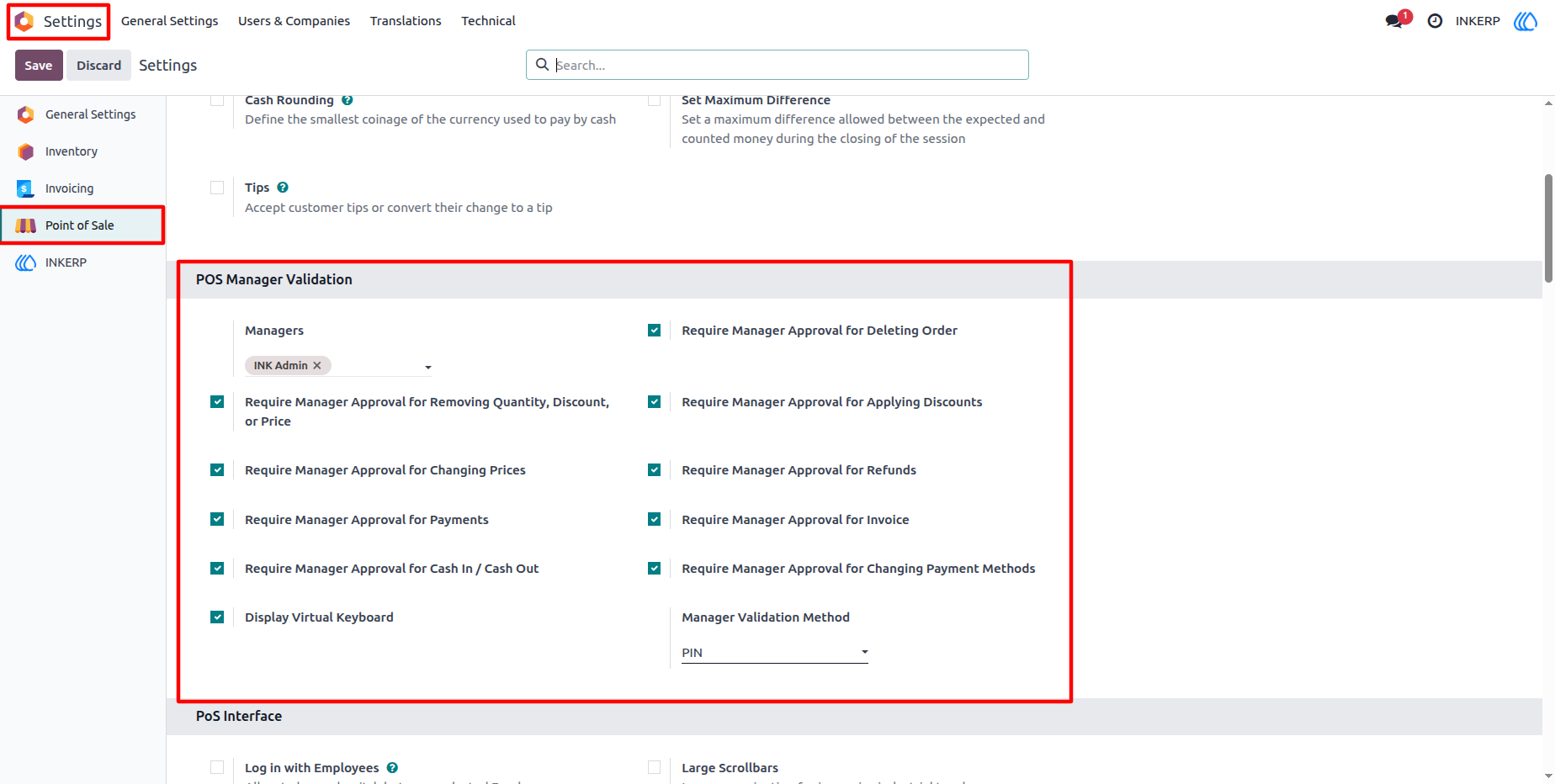
Task: Toggle Display Virtual Keyboard checkbox
Action: tap(217, 617)
